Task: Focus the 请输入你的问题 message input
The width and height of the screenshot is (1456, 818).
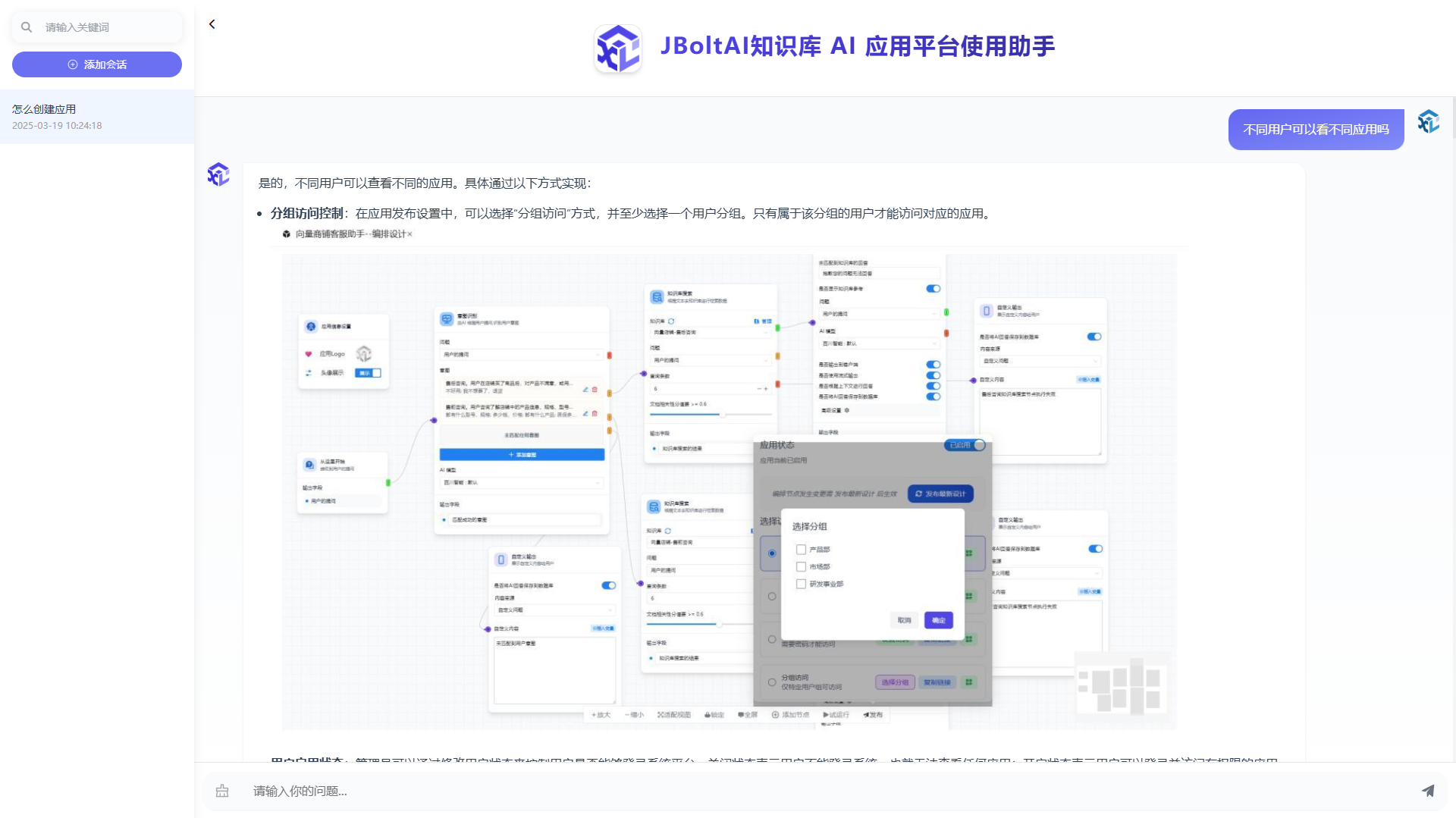Action: (827, 791)
